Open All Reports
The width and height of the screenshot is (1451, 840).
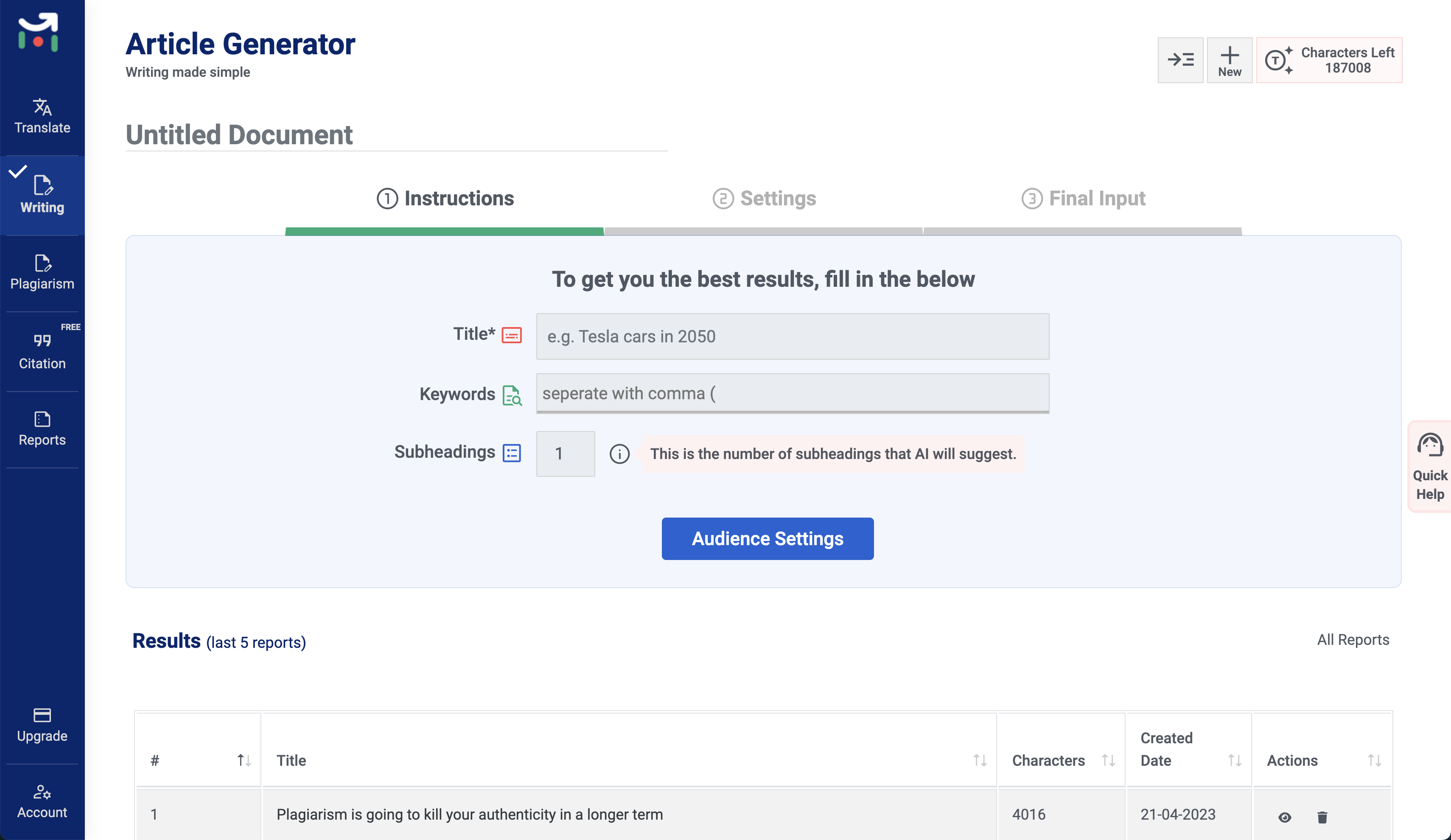pos(1353,640)
